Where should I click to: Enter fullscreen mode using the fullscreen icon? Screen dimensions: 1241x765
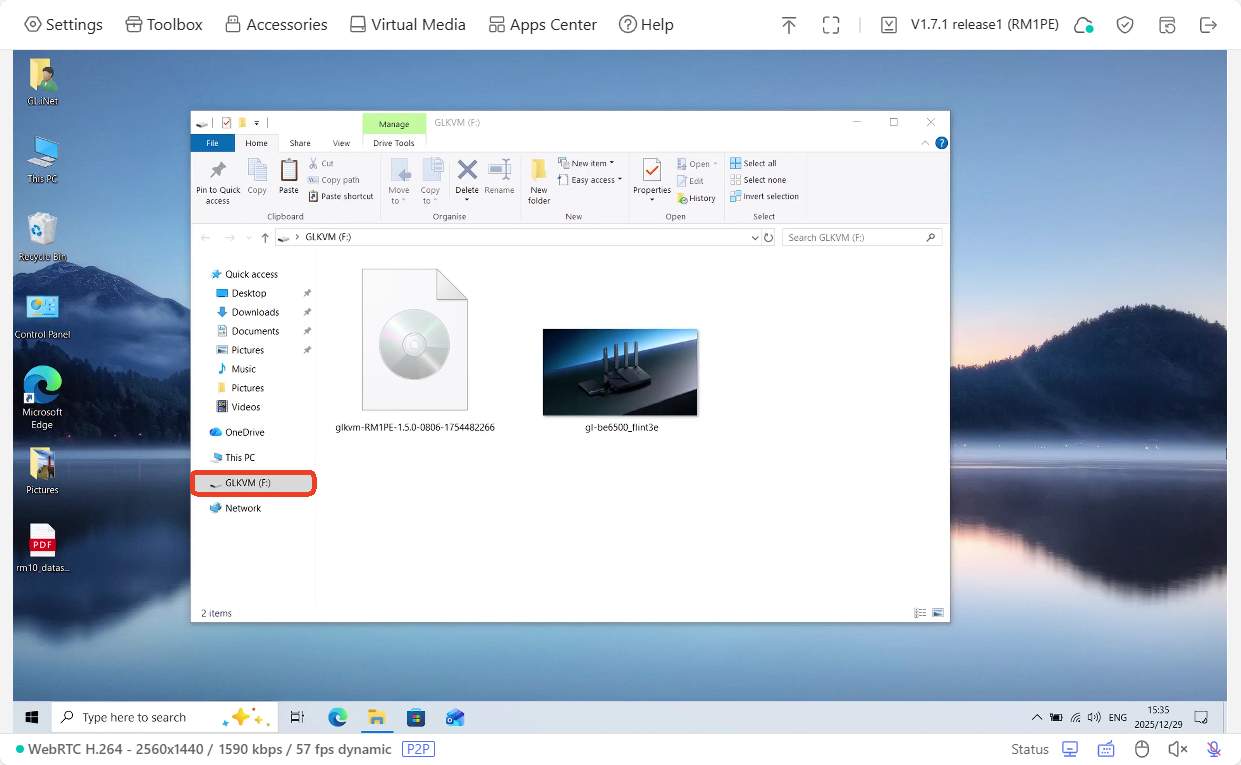pos(831,24)
